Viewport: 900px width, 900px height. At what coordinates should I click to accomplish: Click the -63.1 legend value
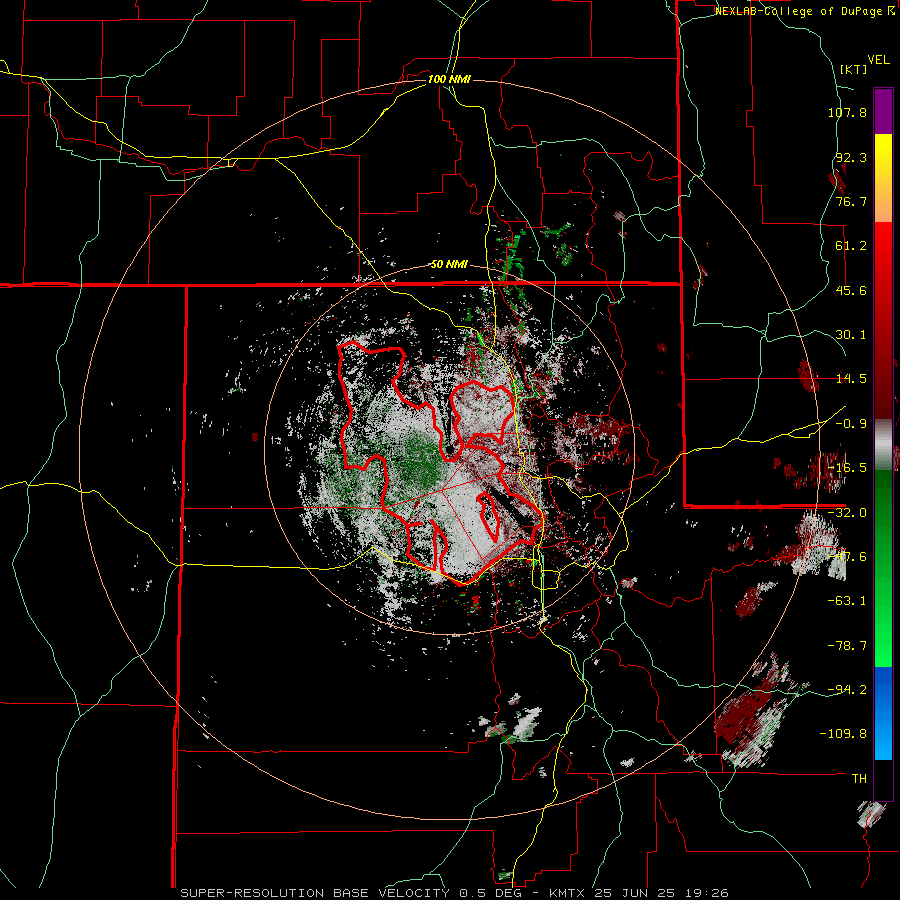click(x=847, y=601)
